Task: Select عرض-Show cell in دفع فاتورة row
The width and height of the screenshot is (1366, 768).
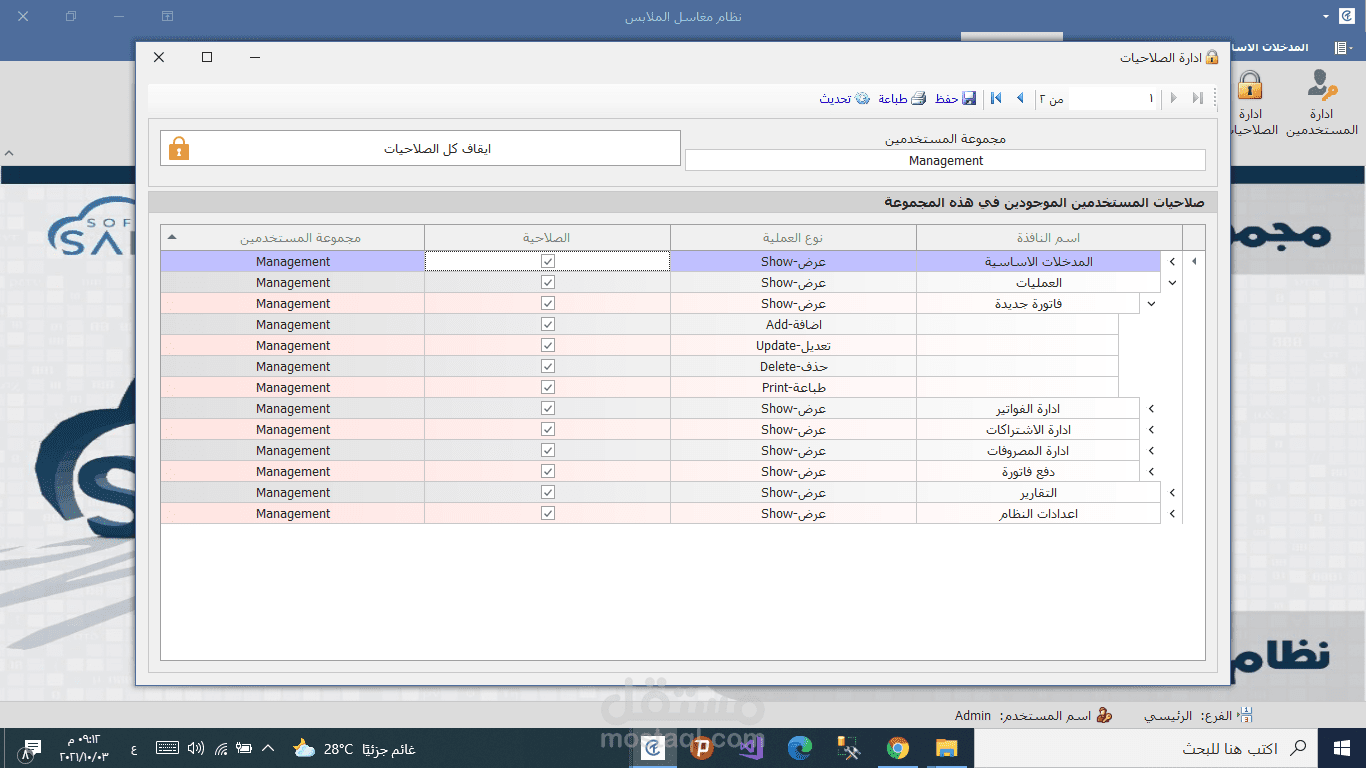Action: pos(793,471)
